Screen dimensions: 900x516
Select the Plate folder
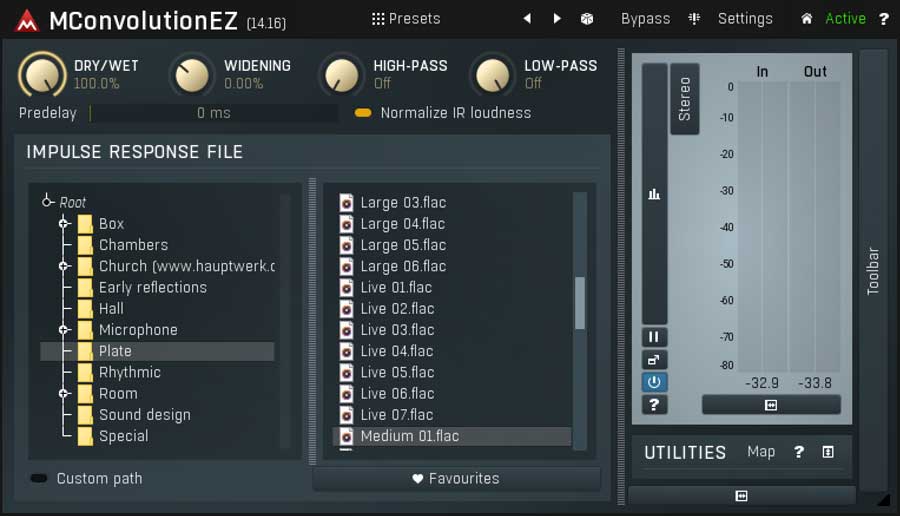coord(157,351)
